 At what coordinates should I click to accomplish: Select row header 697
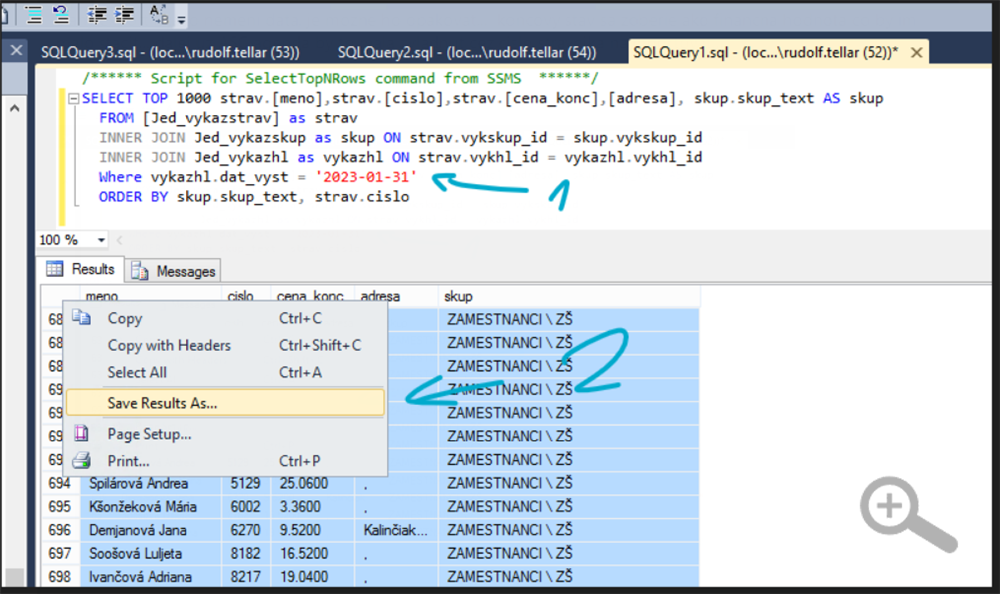[61, 553]
